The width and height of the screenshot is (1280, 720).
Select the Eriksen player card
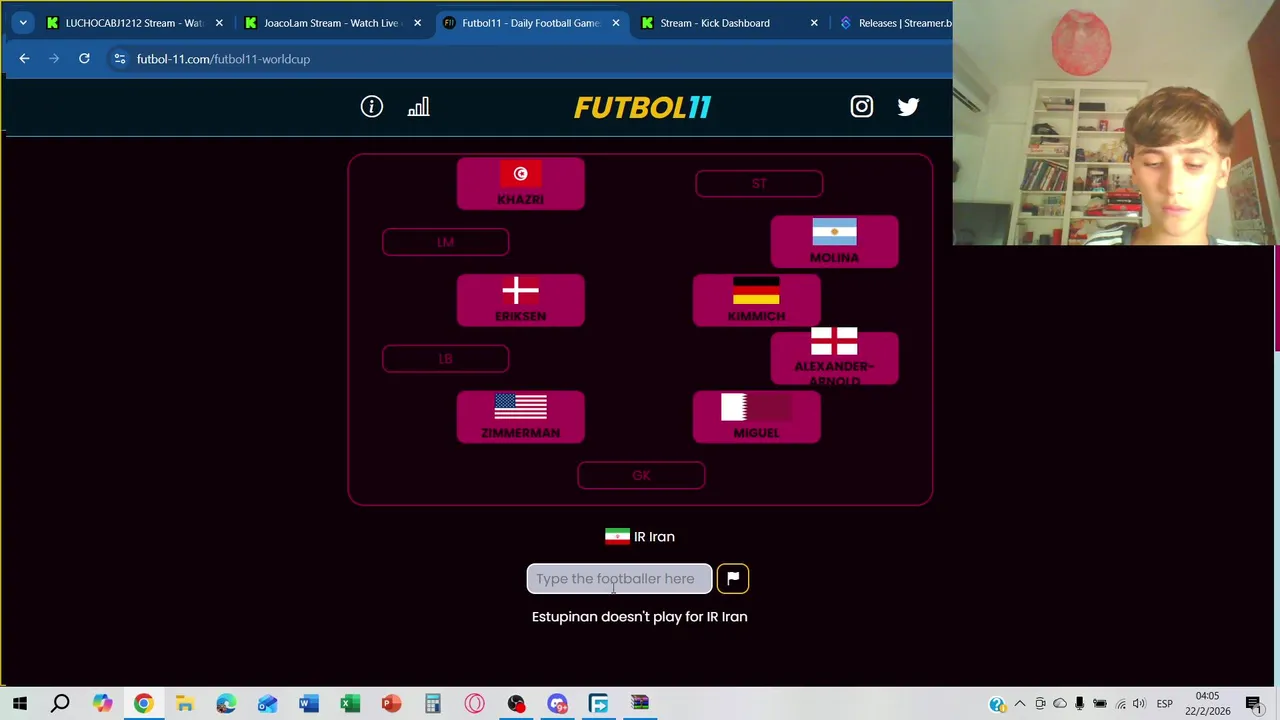pyautogui.click(x=521, y=300)
